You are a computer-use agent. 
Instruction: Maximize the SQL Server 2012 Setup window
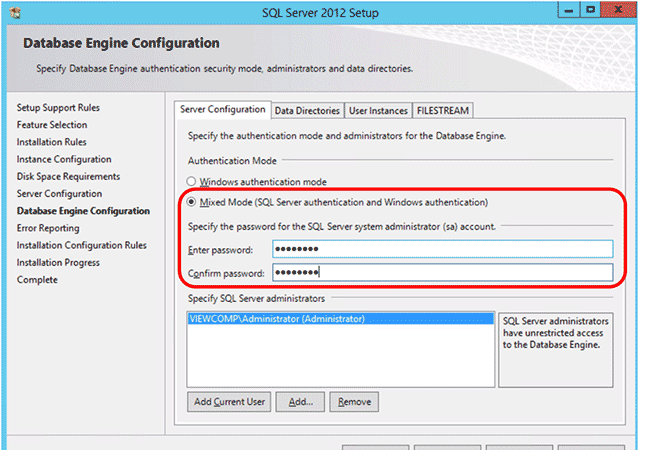pyautogui.click(x=590, y=9)
